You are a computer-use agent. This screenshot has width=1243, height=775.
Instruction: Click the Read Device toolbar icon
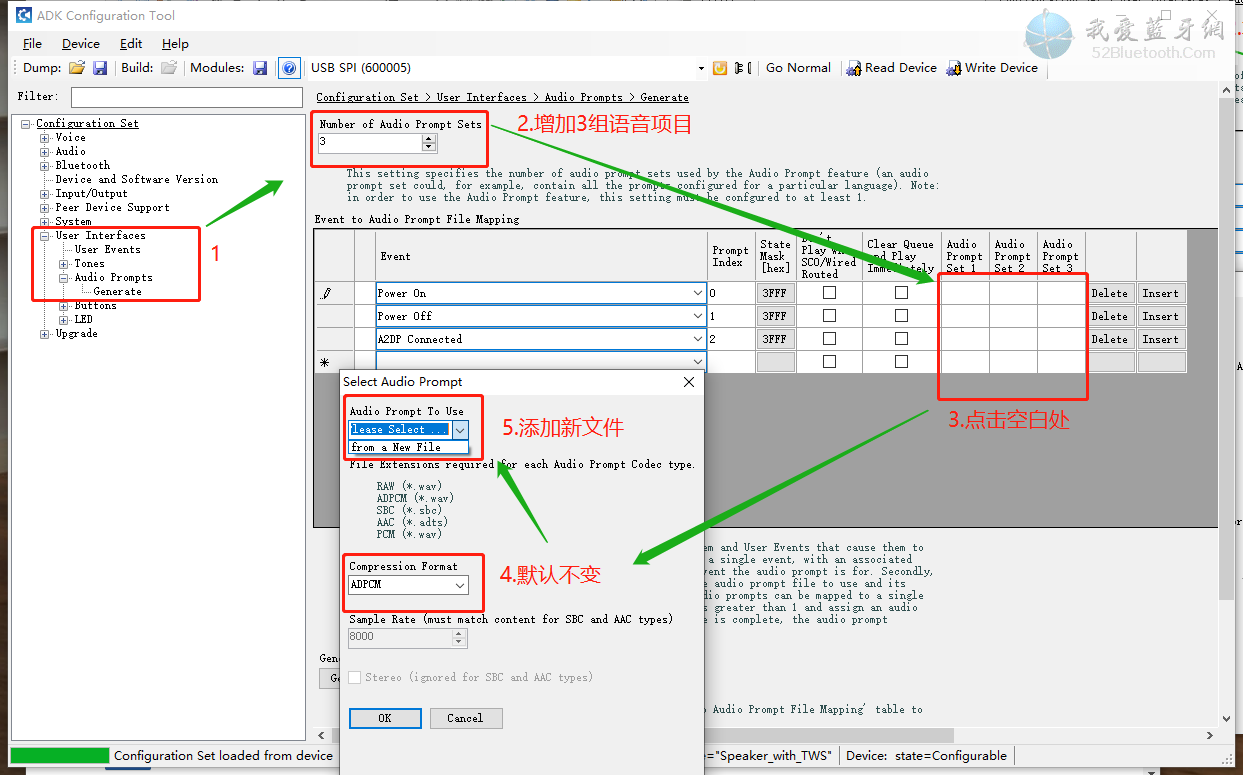854,68
